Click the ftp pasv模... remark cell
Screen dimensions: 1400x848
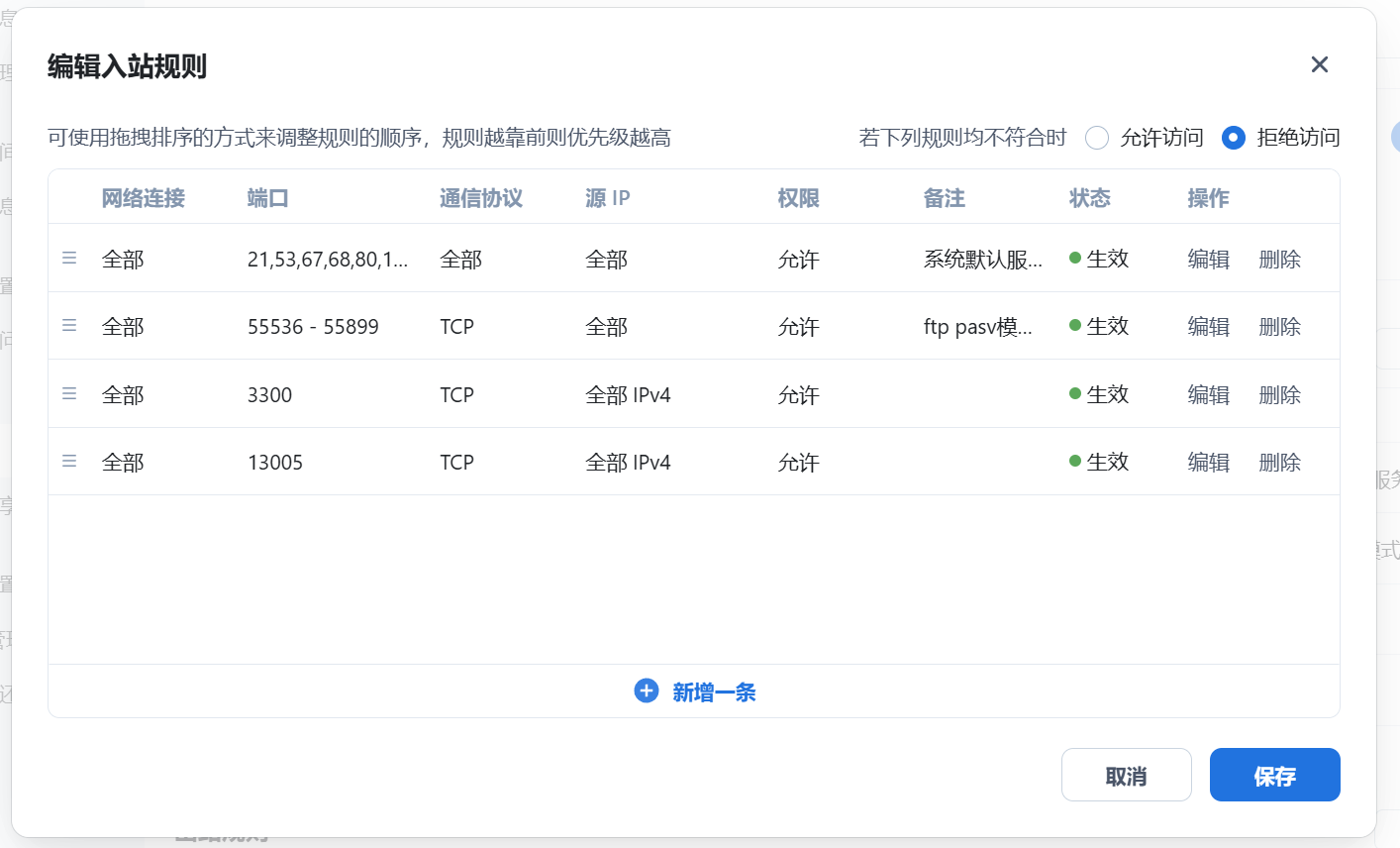[978, 327]
